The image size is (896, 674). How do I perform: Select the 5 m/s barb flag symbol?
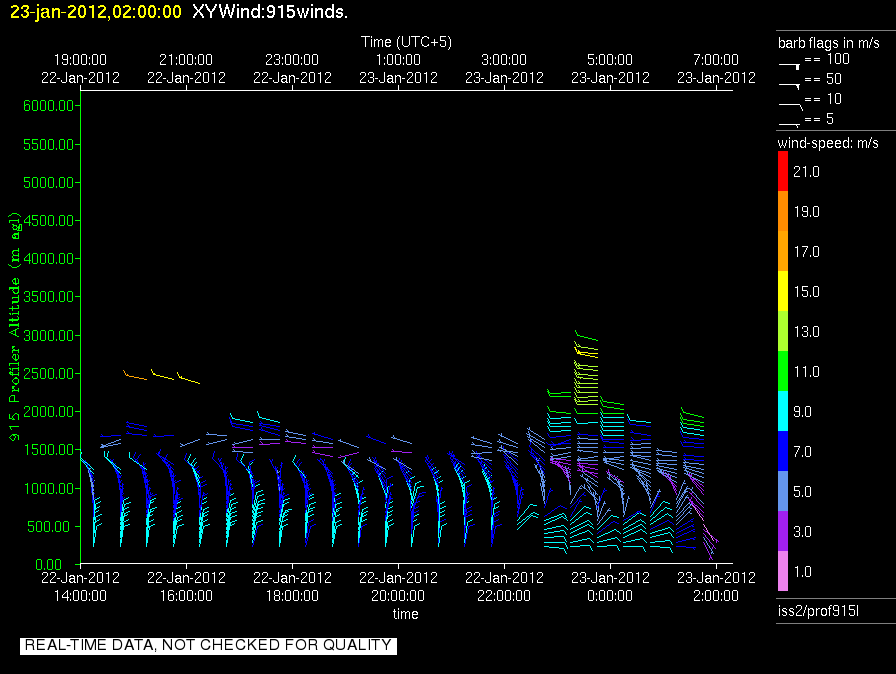790,122
